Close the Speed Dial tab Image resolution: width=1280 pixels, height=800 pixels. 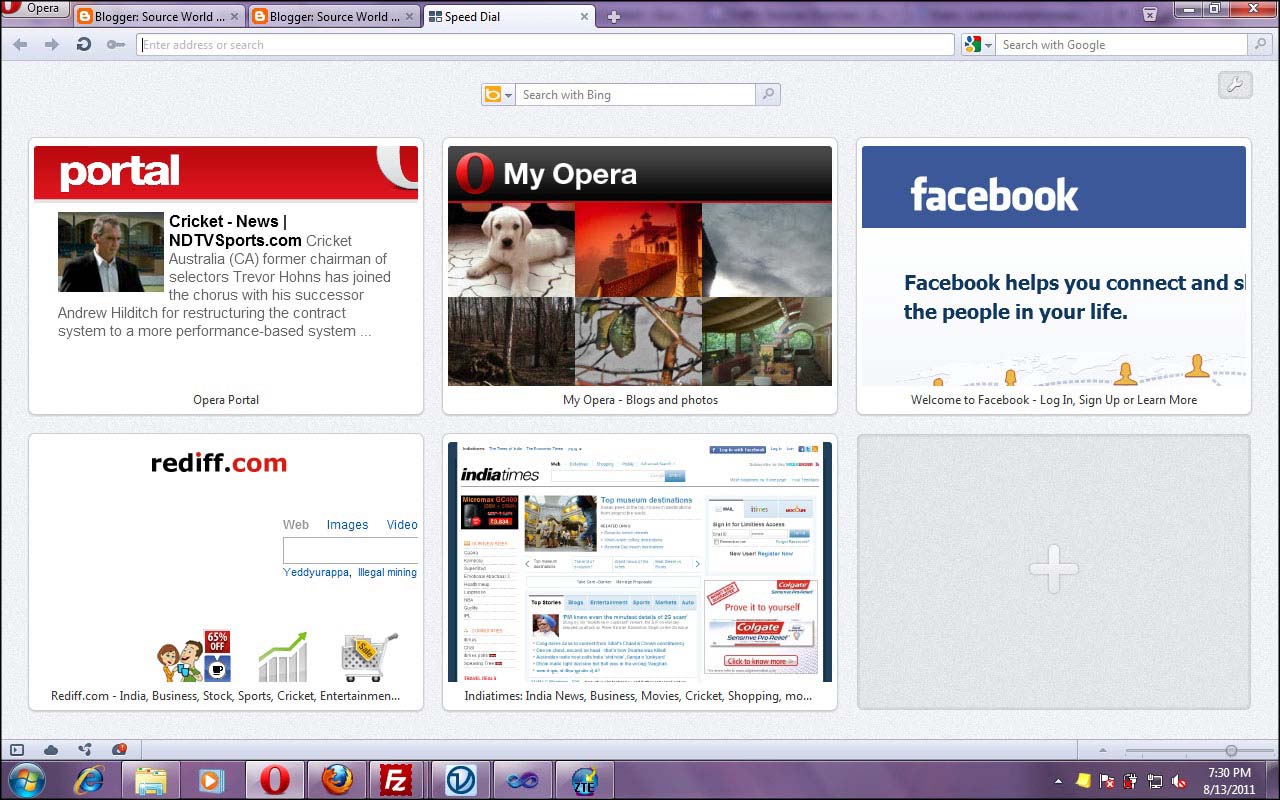click(x=585, y=17)
